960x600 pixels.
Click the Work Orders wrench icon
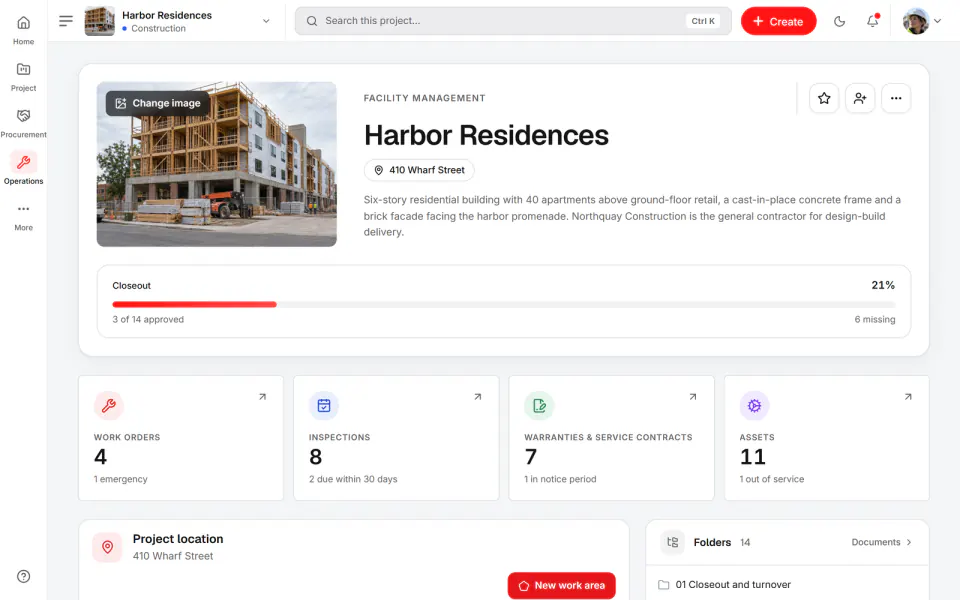tap(109, 405)
